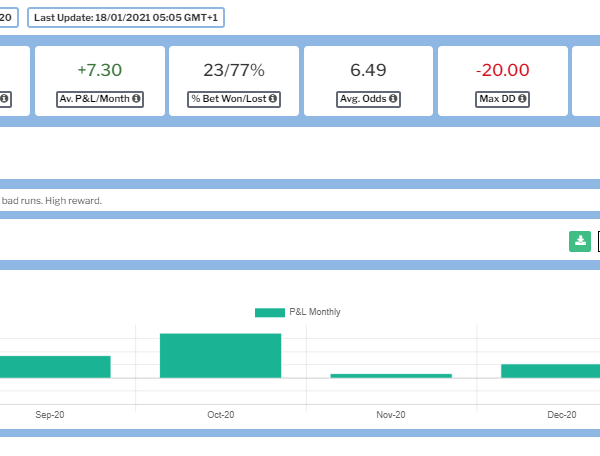
Task: Click the Oct-20 chart bar
Action: [x=220, y=356]
